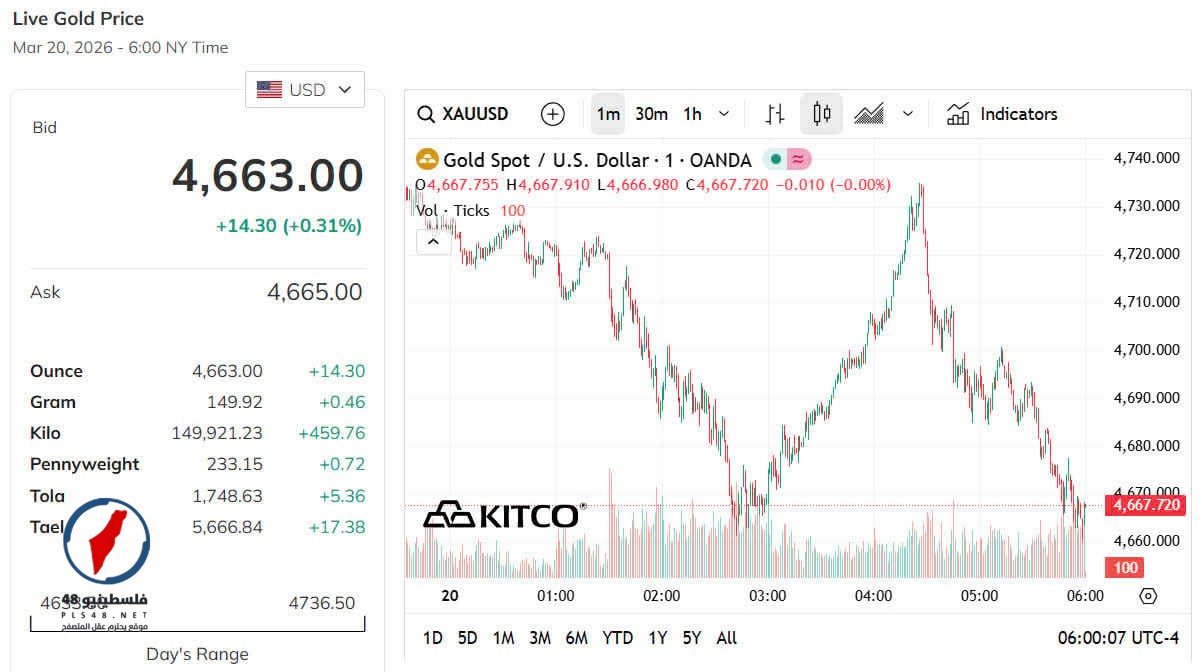Toggle the pink approximation data badge
The image size is (1202, 672).
(798, 160)
